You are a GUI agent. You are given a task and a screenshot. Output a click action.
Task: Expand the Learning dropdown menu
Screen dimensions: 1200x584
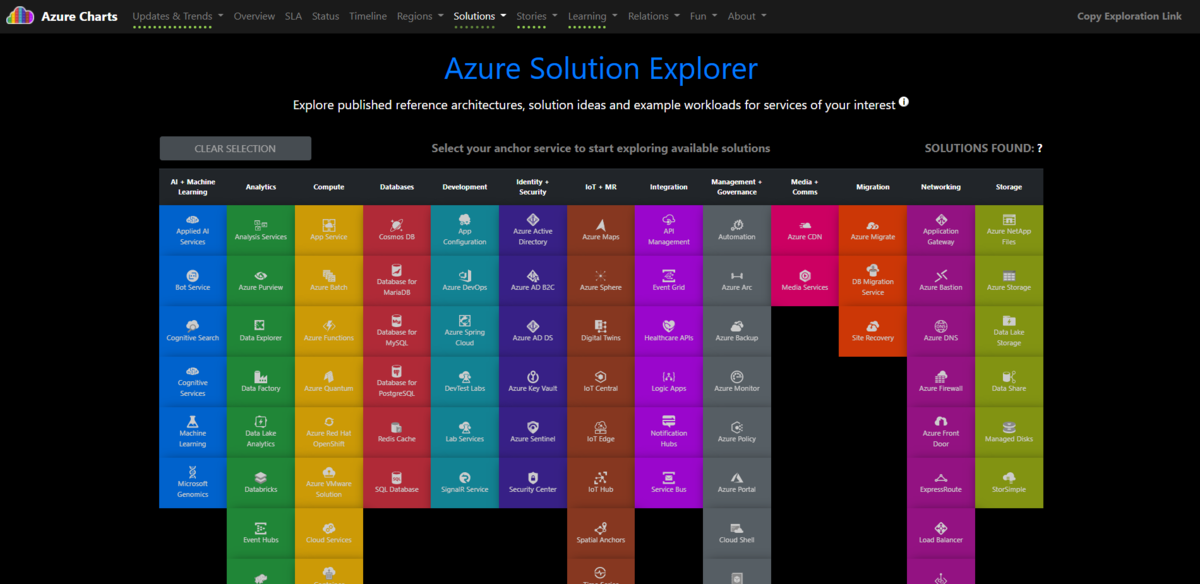click(593, 16)
